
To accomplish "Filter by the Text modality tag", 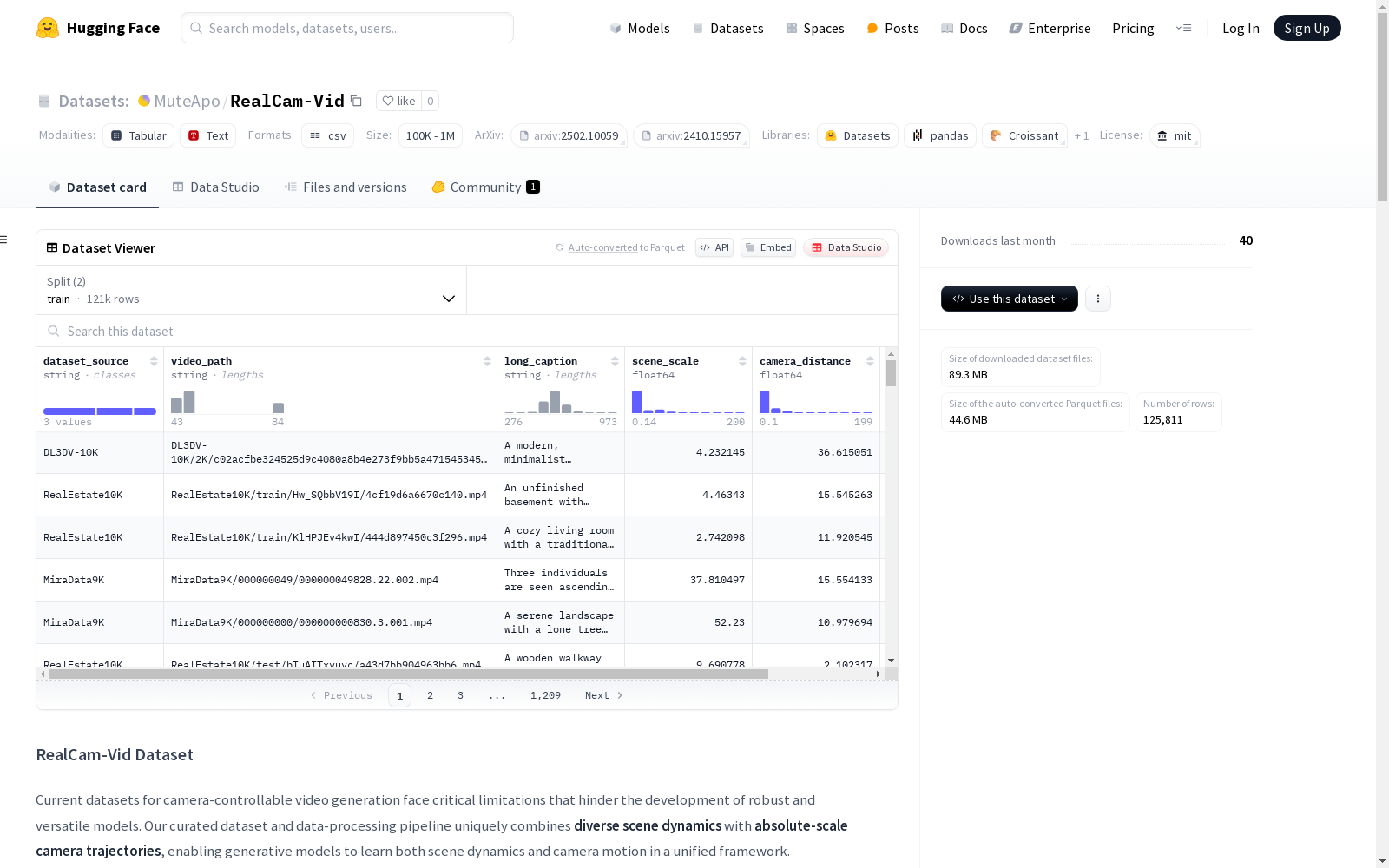I will (208, 135).
